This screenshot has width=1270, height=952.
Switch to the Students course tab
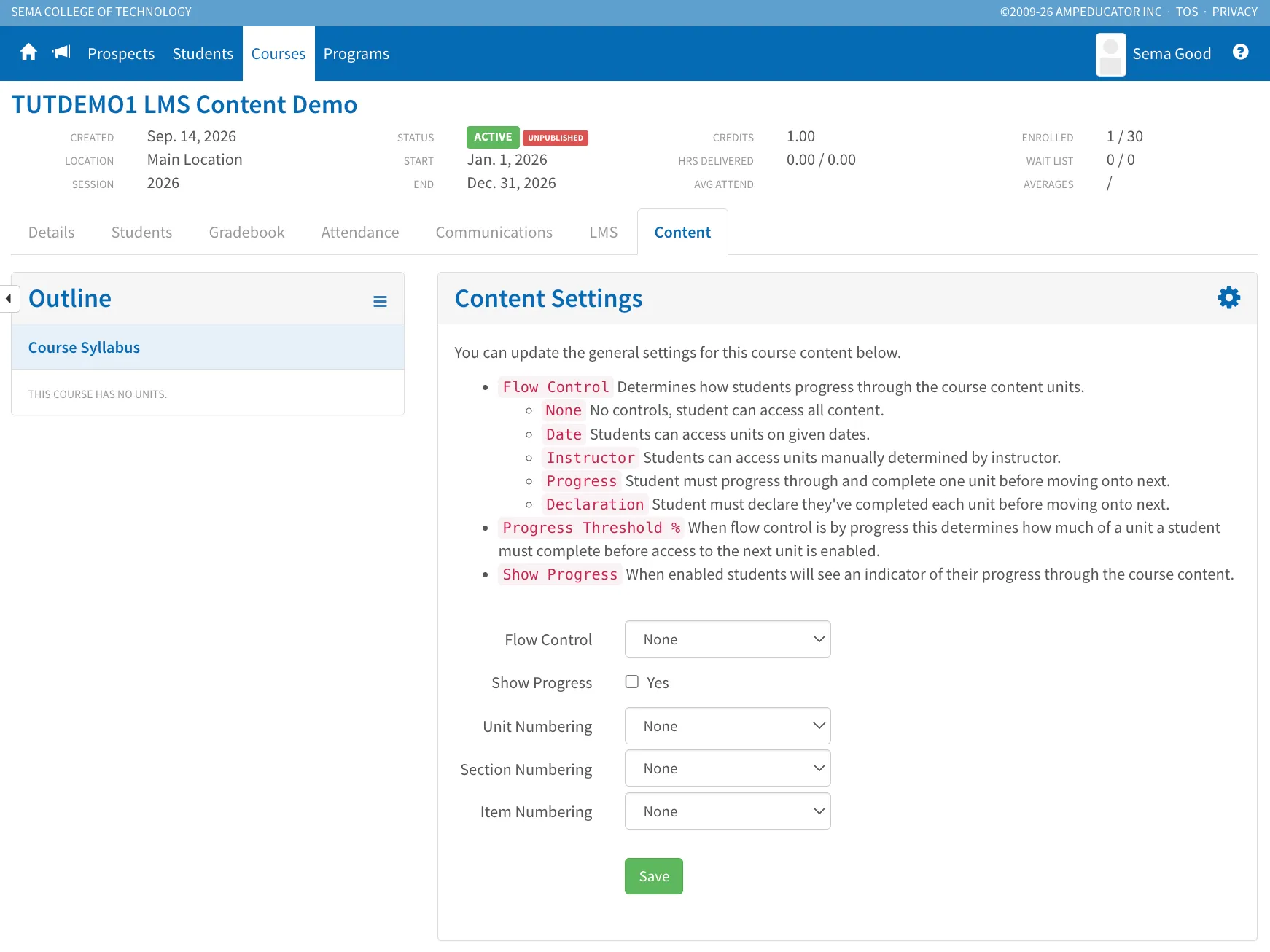tap(141, 233)
